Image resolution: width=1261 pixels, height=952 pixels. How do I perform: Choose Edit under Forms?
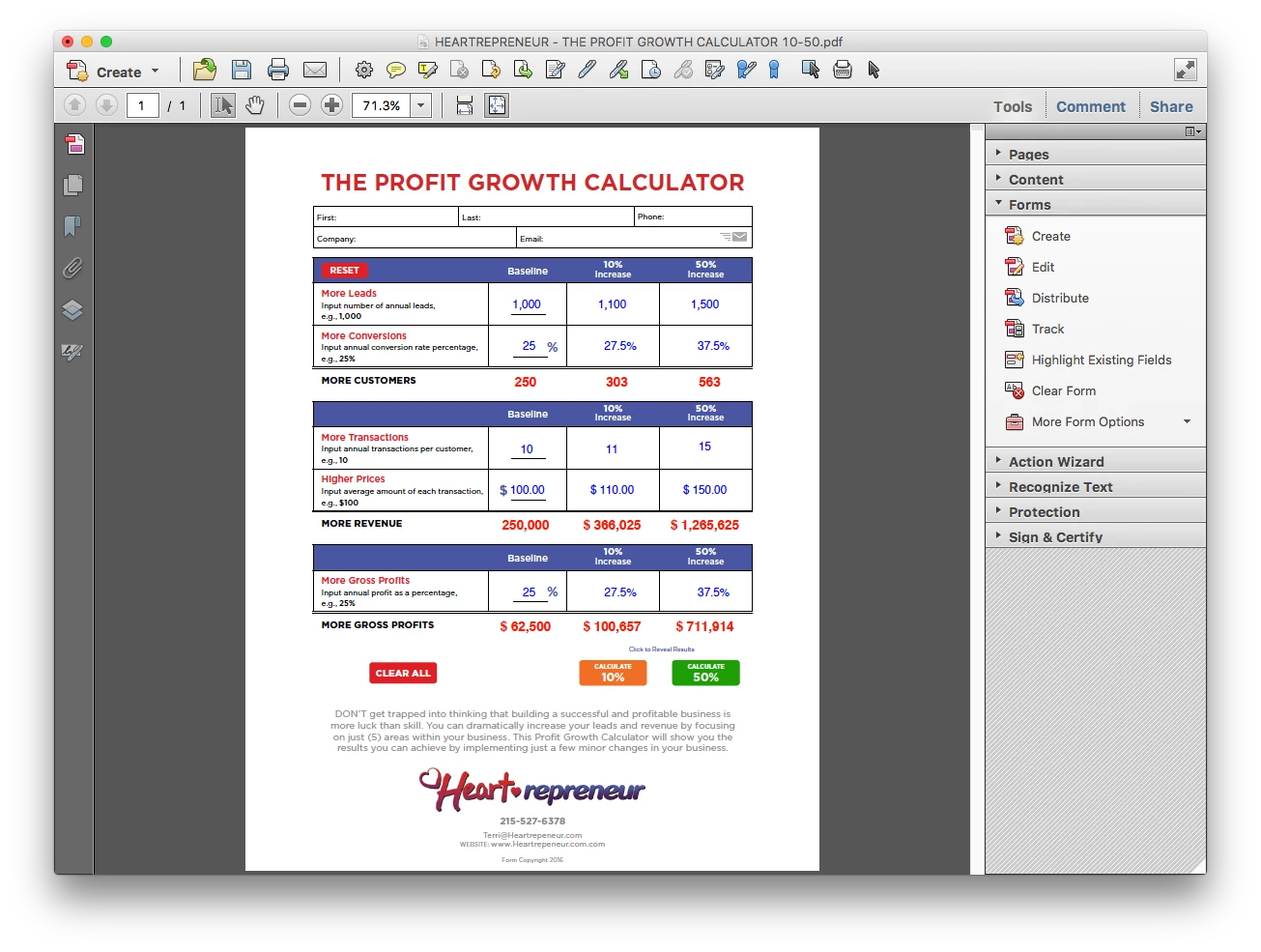(1030, 267)
